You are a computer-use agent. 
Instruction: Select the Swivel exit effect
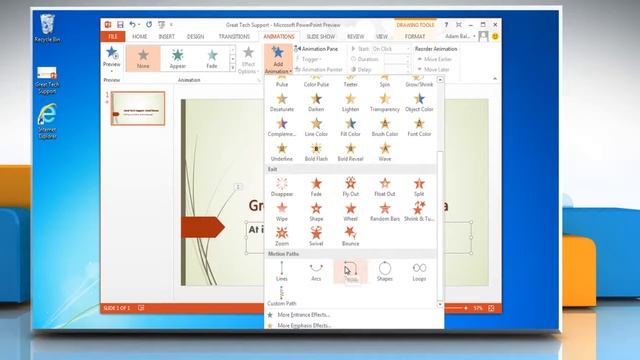(316, 237)
